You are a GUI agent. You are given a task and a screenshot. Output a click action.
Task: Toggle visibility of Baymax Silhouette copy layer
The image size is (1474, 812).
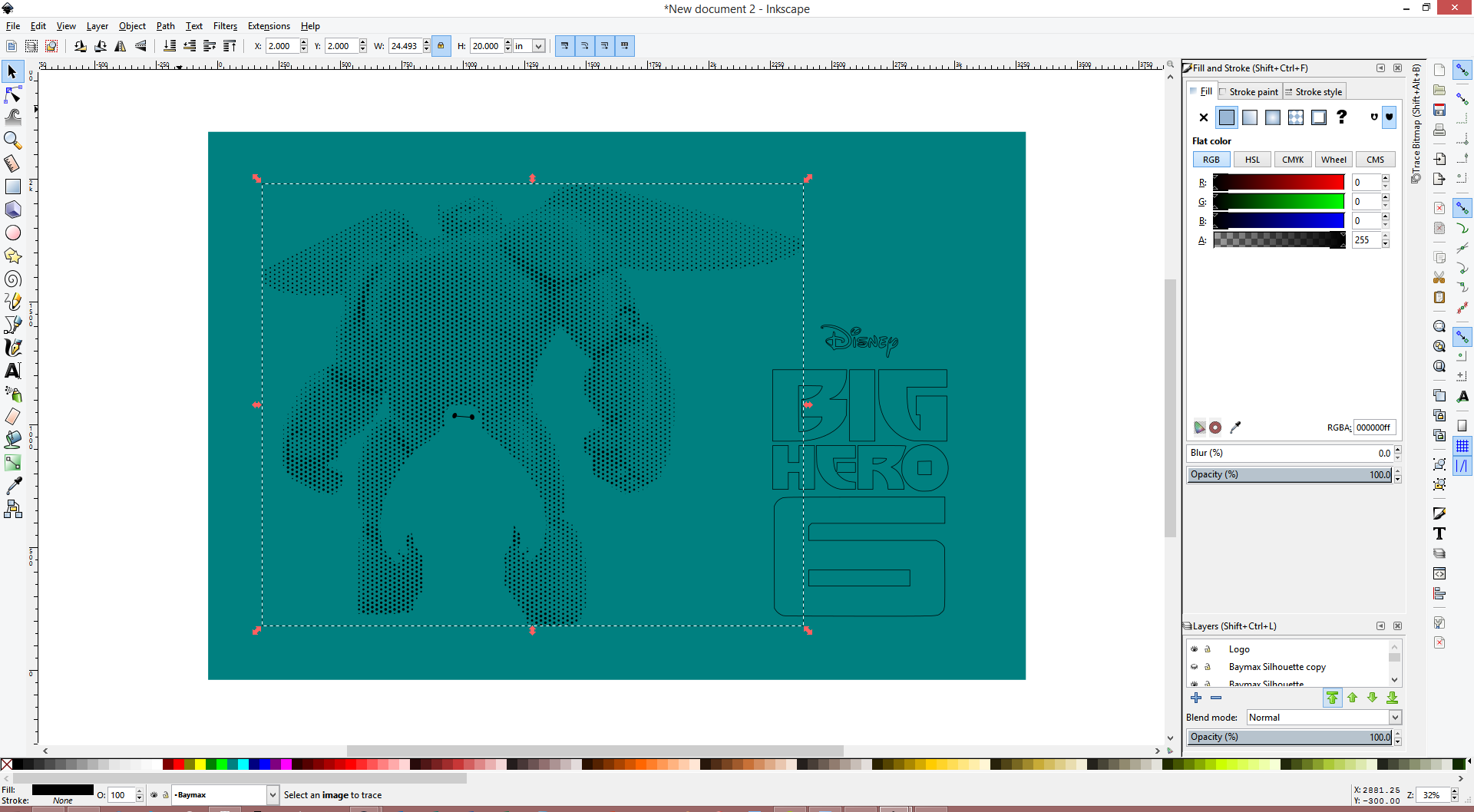click(x=1194, y=667)
